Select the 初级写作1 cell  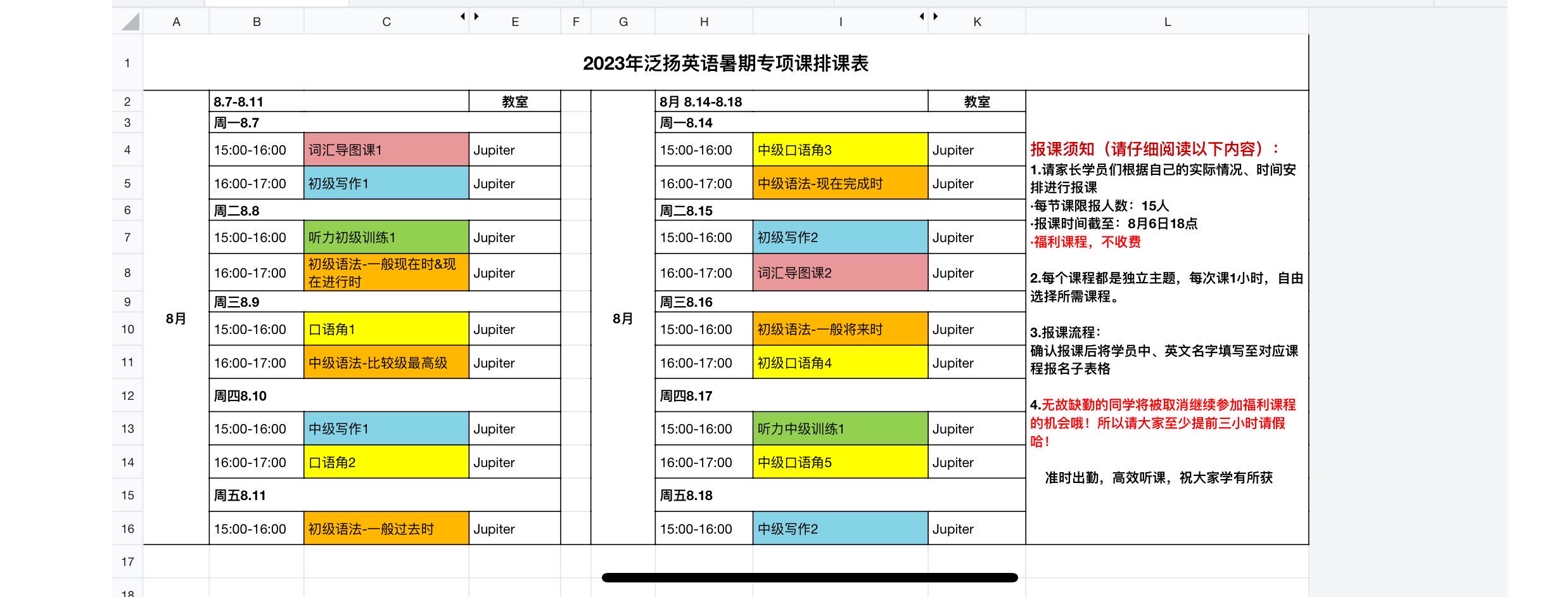(386, 183)
